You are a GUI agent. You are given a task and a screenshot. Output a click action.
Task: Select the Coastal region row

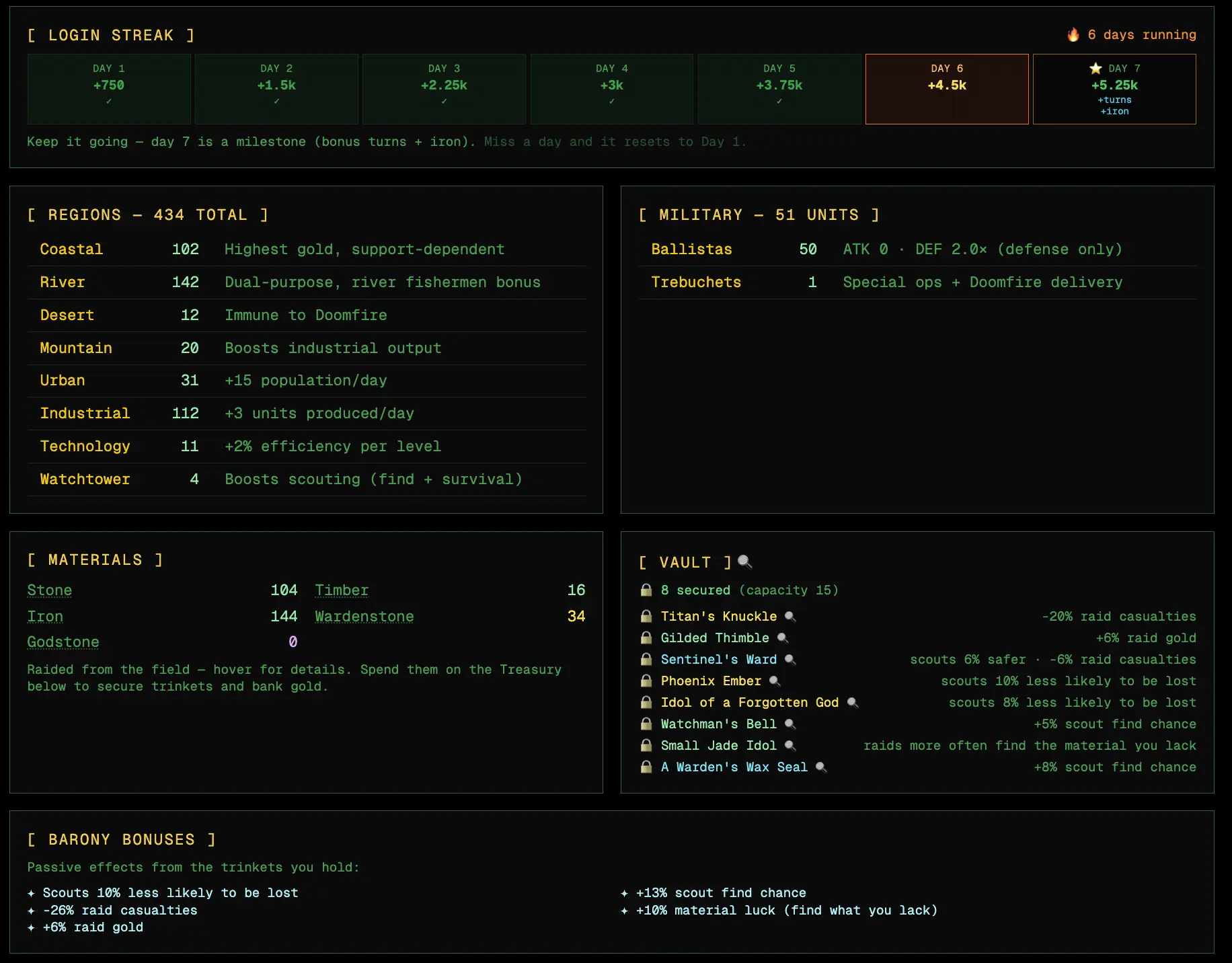(x=307, y=249)
